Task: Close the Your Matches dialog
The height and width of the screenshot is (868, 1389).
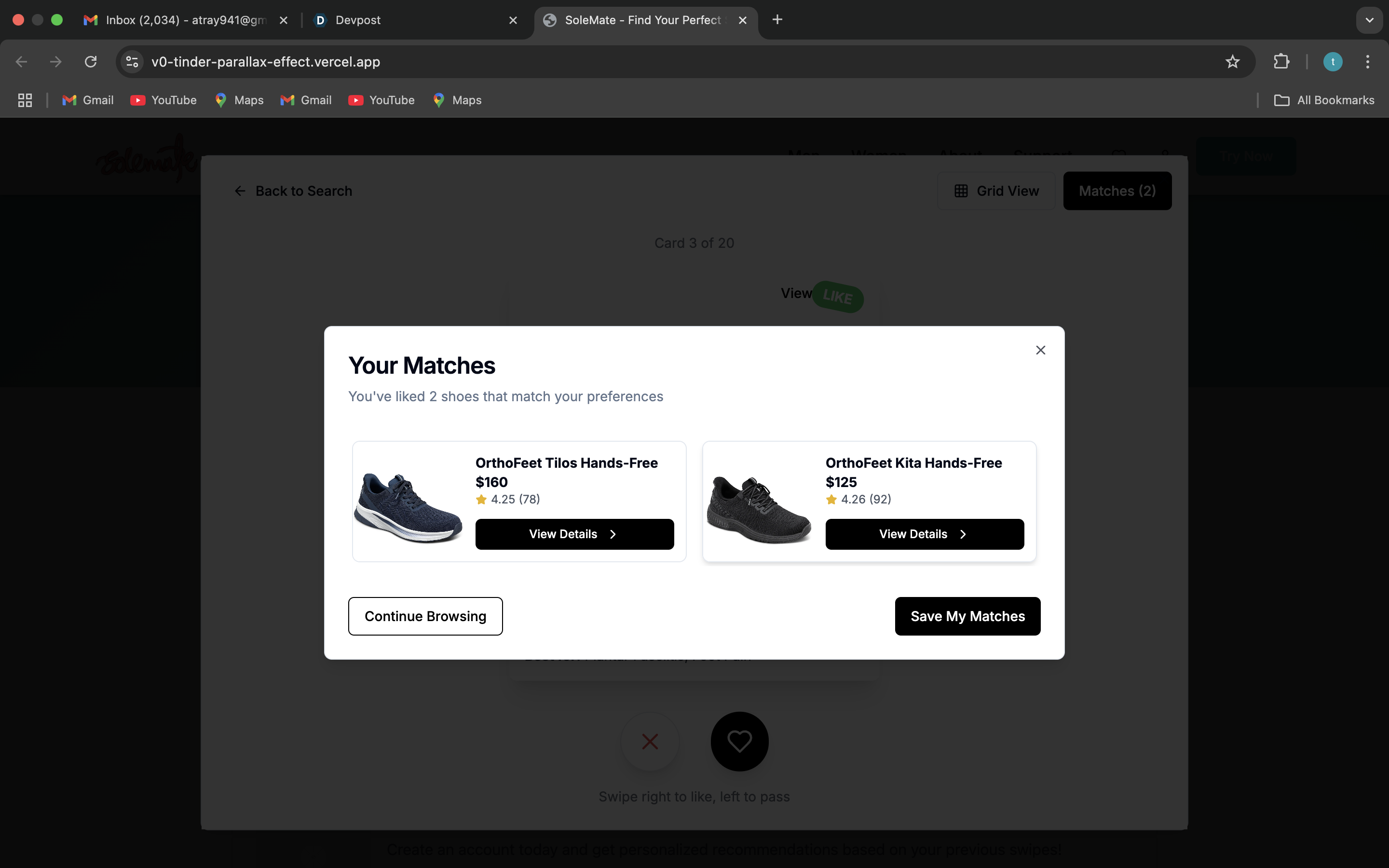Action: tap(1040, 350)
